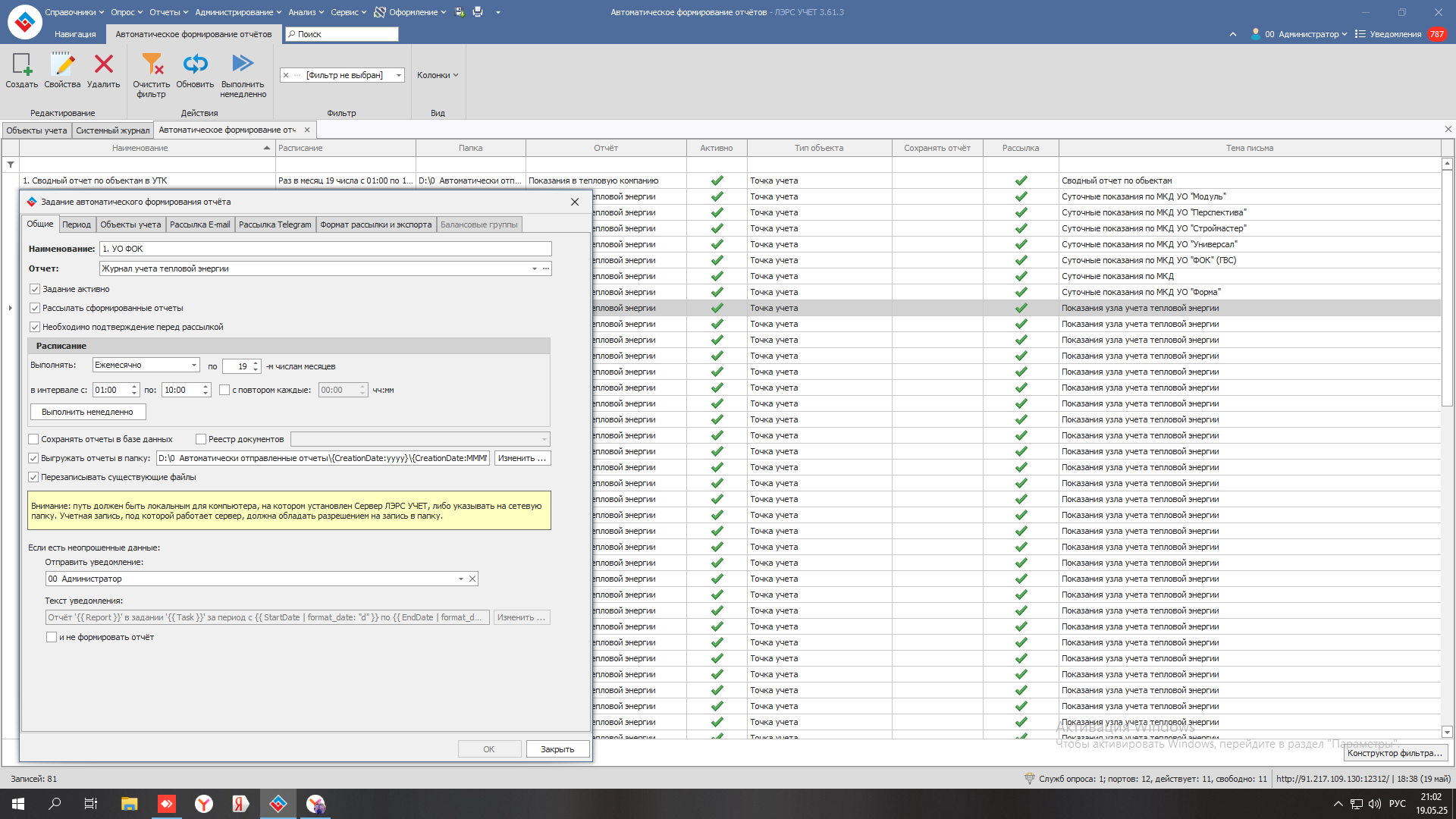Collapse the ribbon with the up chevron

1233,34
